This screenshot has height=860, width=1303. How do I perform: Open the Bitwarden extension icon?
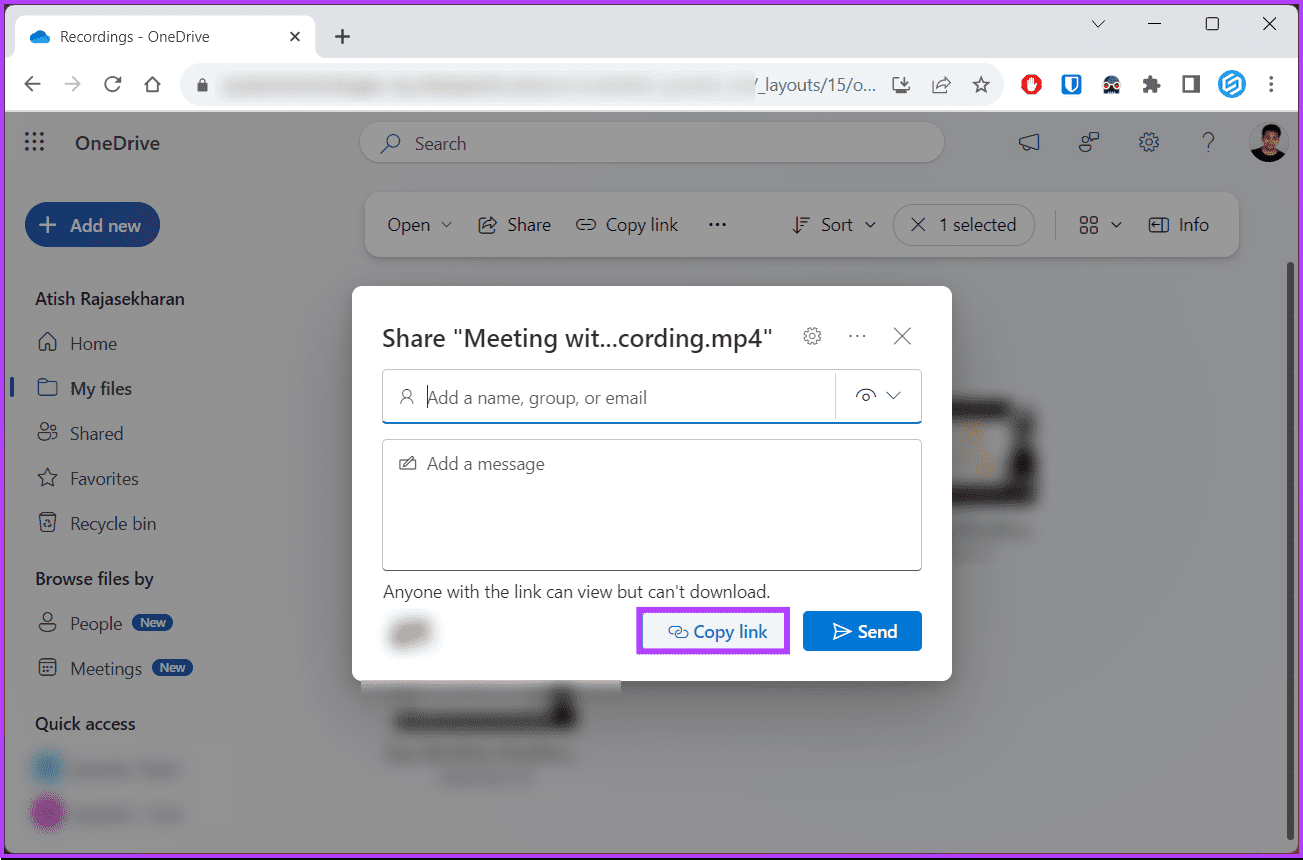coord(1071,85)
